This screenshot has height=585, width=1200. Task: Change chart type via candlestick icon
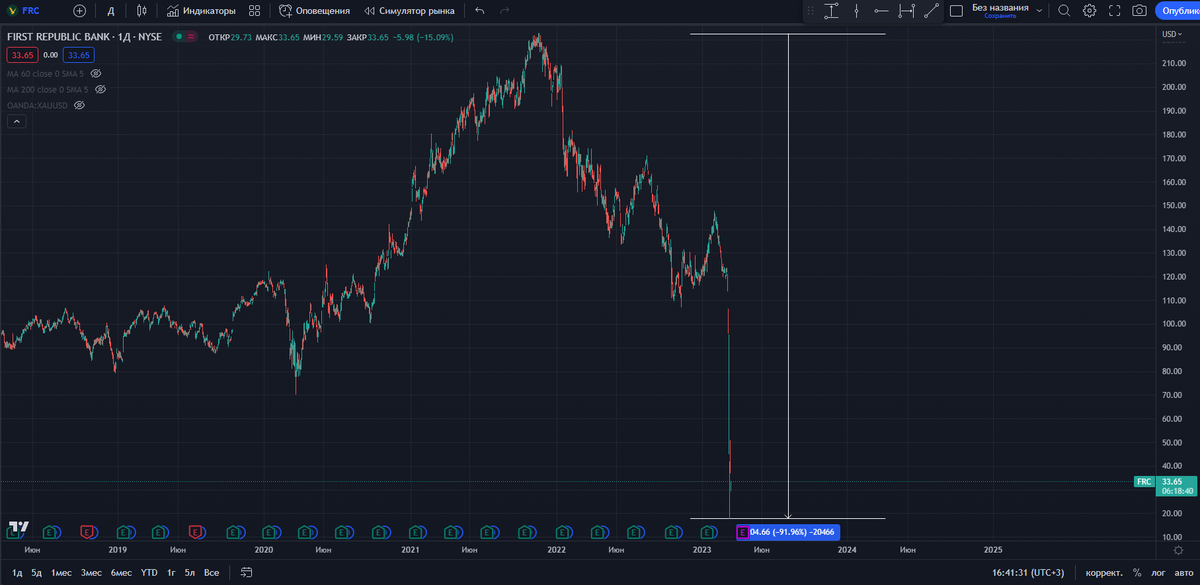[142, 11]
